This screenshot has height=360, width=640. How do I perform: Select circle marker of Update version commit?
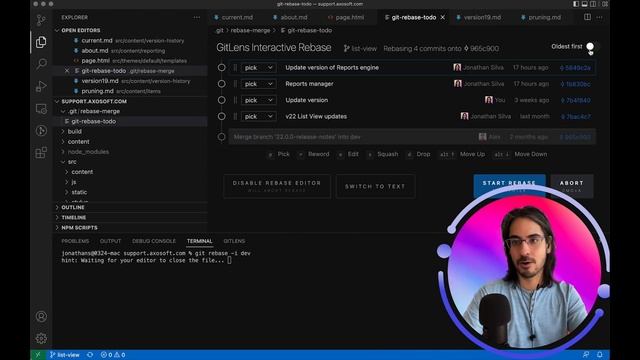222,100
